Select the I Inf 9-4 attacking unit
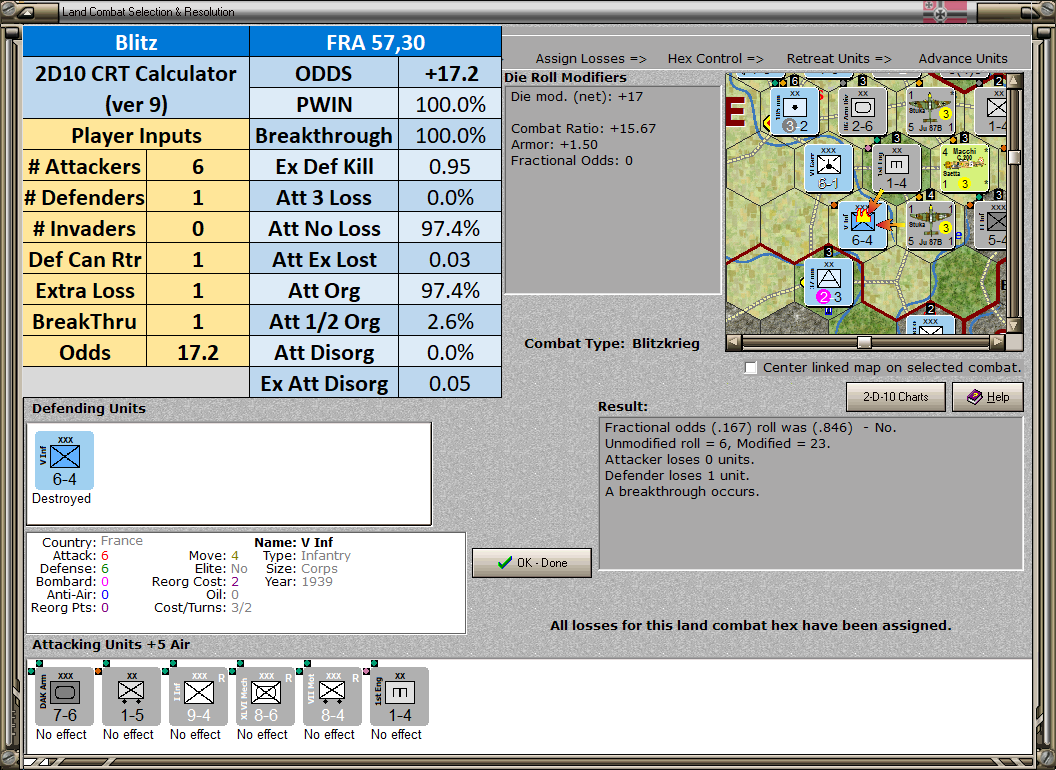Viewport: 1056px width, 770px height. pyautogui.click(x=198, y=697)
